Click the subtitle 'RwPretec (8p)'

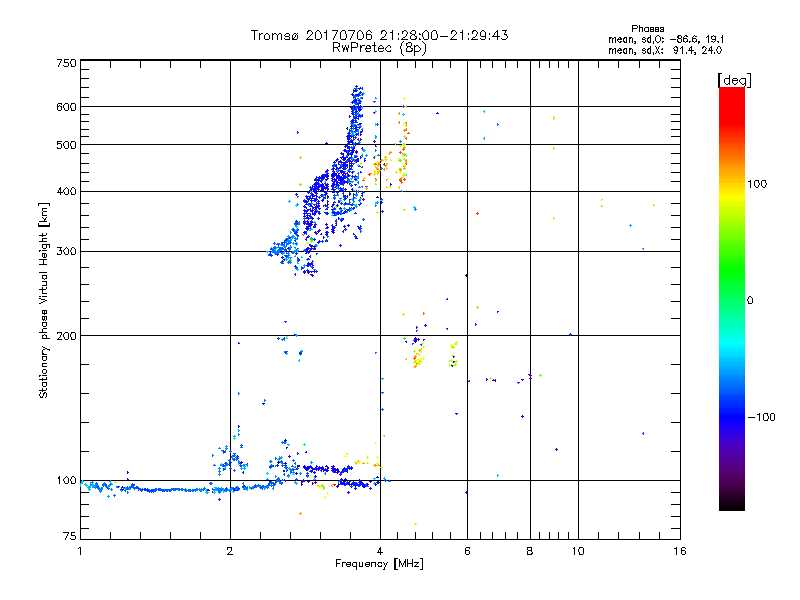coord(379,48)
